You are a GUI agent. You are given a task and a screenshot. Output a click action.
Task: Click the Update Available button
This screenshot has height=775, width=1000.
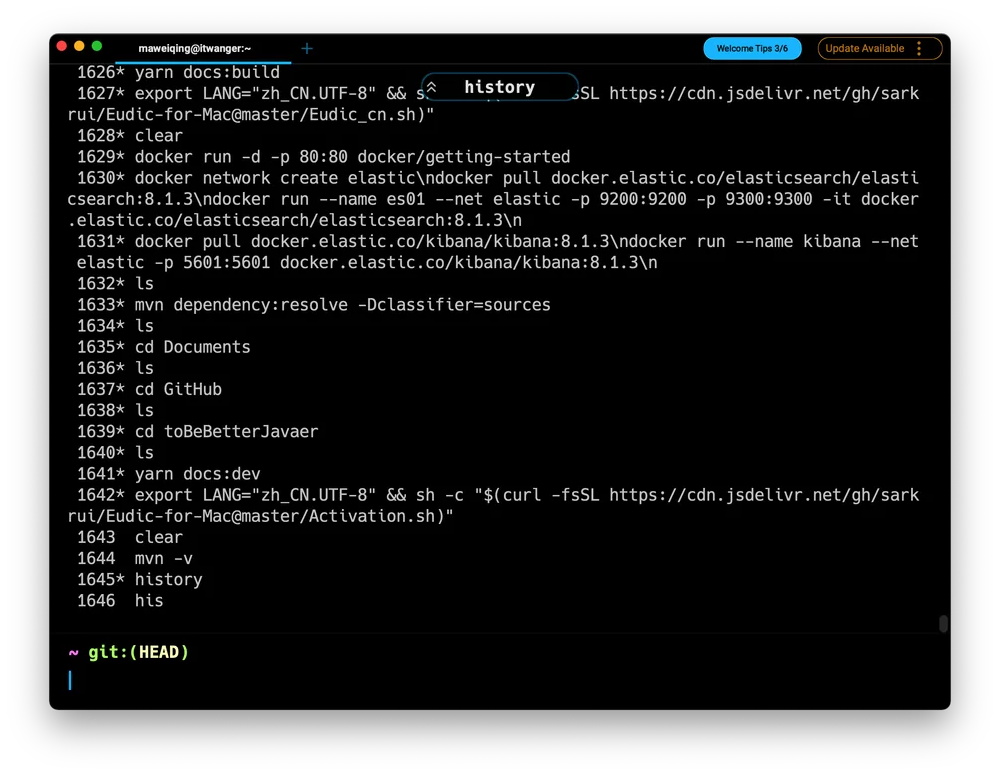[x=864, y=48]
